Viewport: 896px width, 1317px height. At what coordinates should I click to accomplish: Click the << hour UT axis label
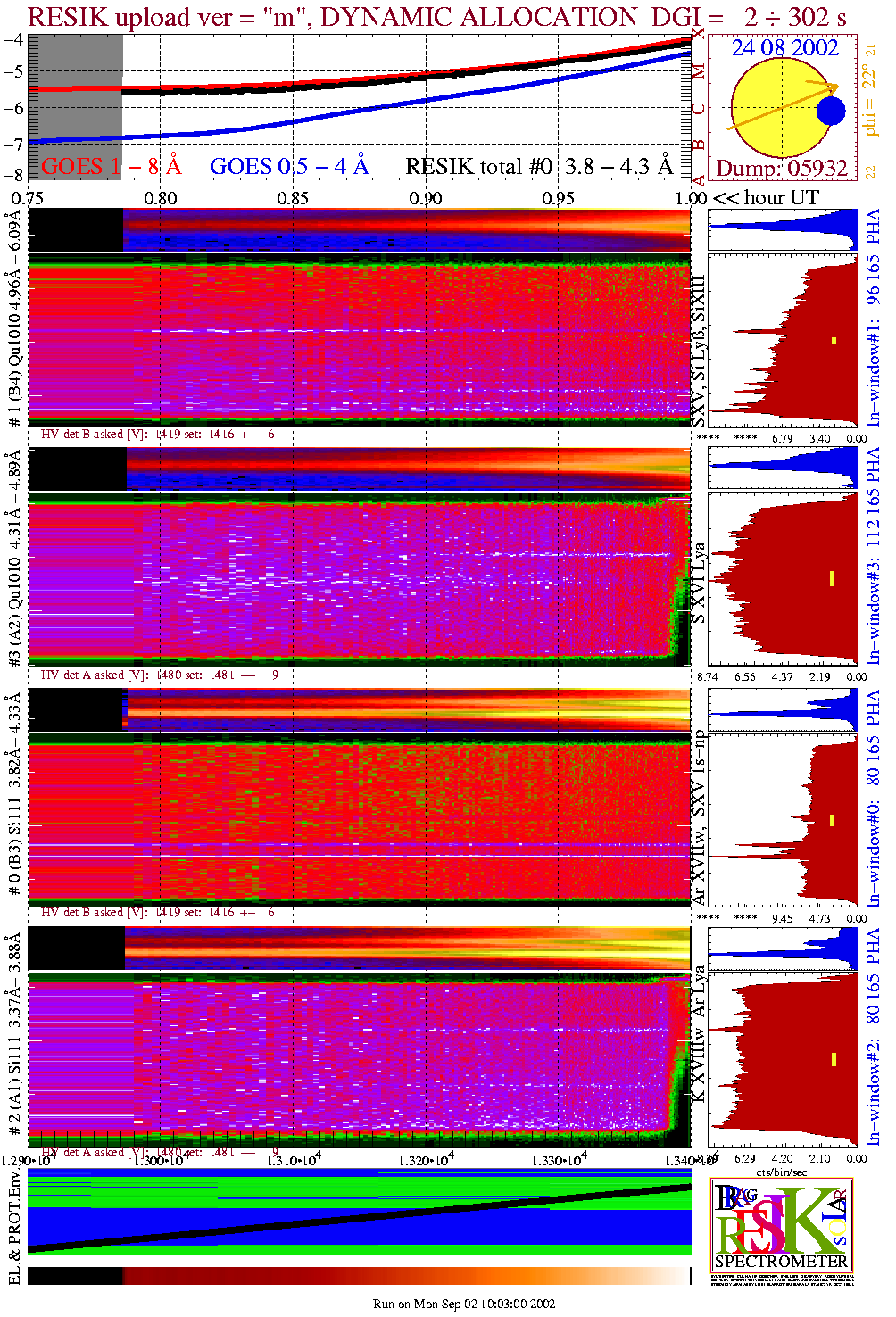[x=765, y=198]
